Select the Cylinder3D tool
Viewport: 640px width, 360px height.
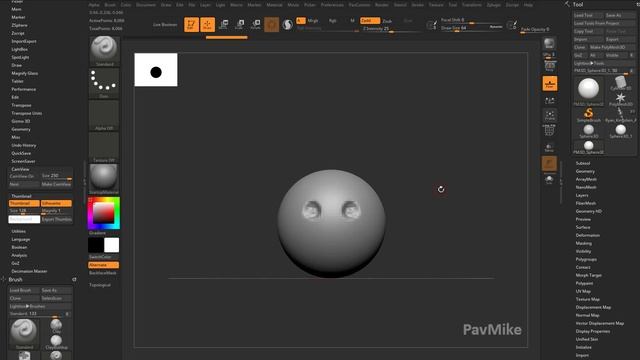(x=620, y=83)
